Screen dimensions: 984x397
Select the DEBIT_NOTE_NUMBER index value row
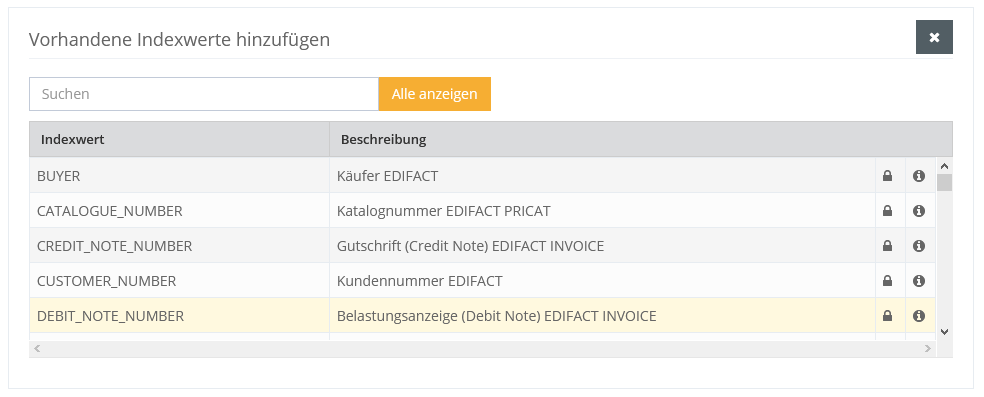click(482, 316)
